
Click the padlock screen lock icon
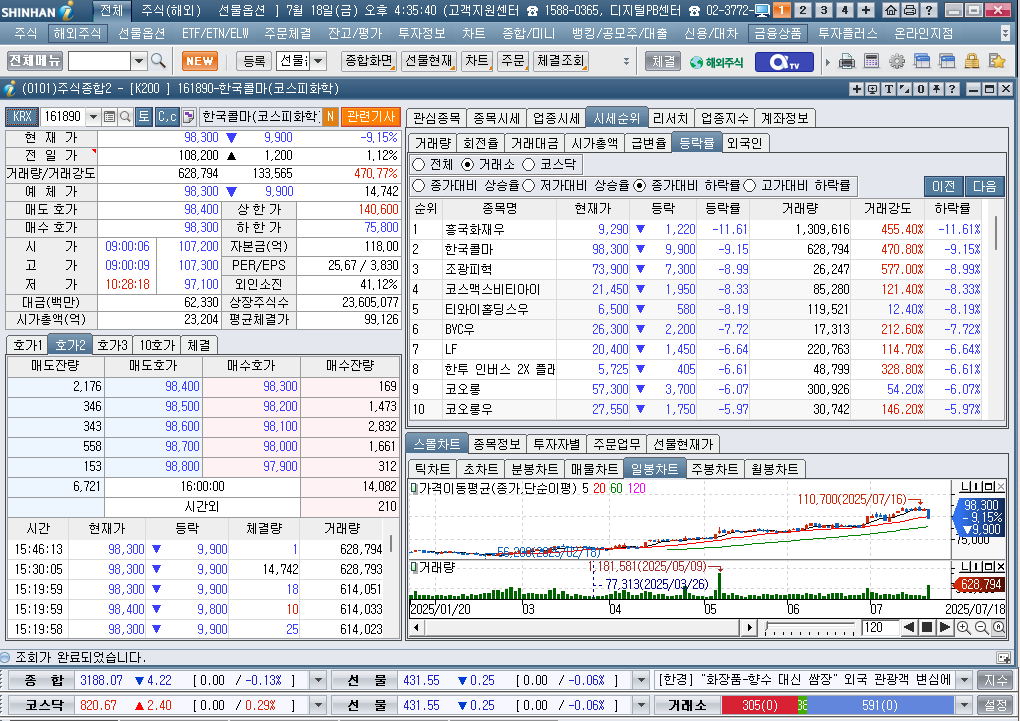[972, 62]
